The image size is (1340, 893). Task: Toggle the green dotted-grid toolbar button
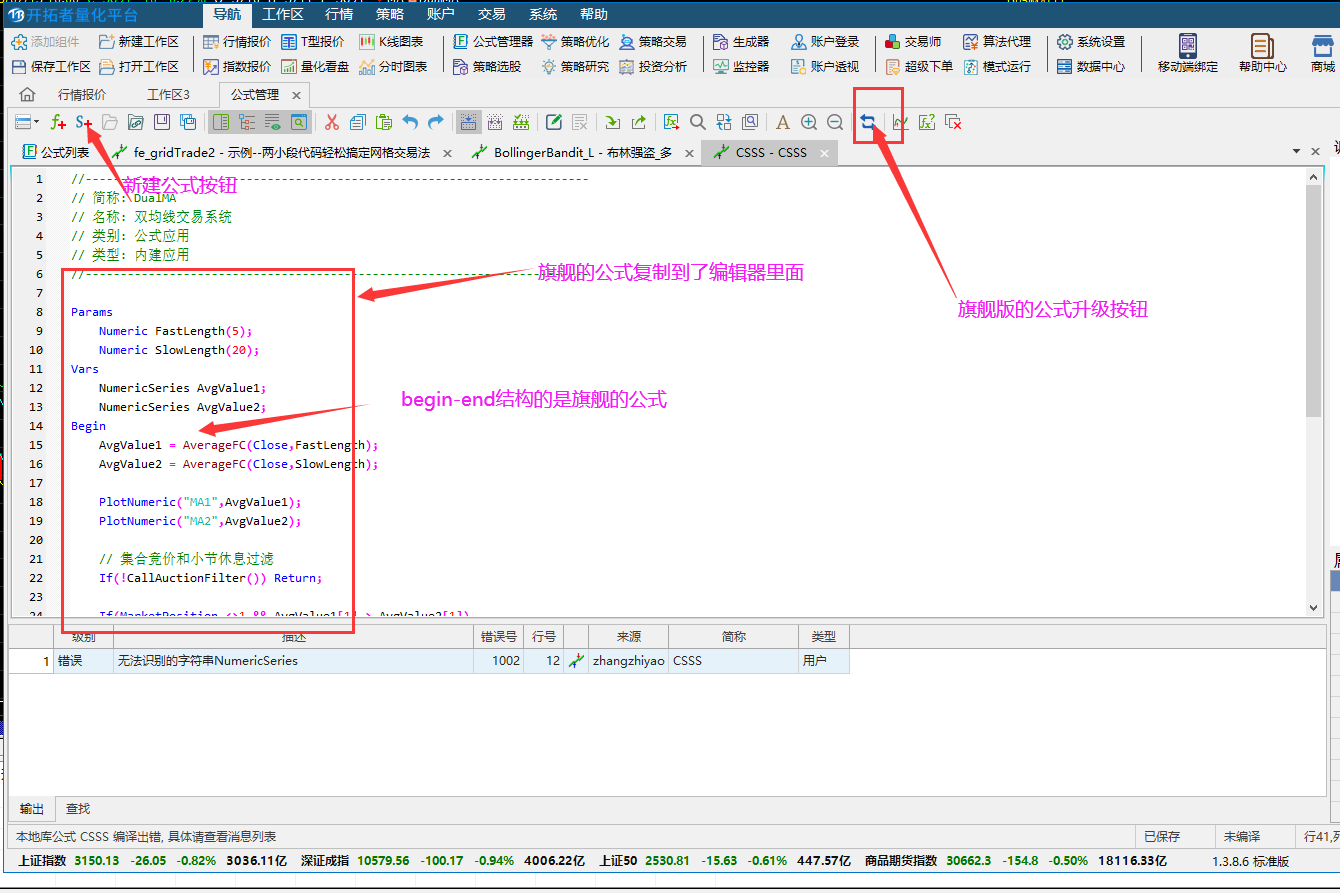[x=521, y=122]
